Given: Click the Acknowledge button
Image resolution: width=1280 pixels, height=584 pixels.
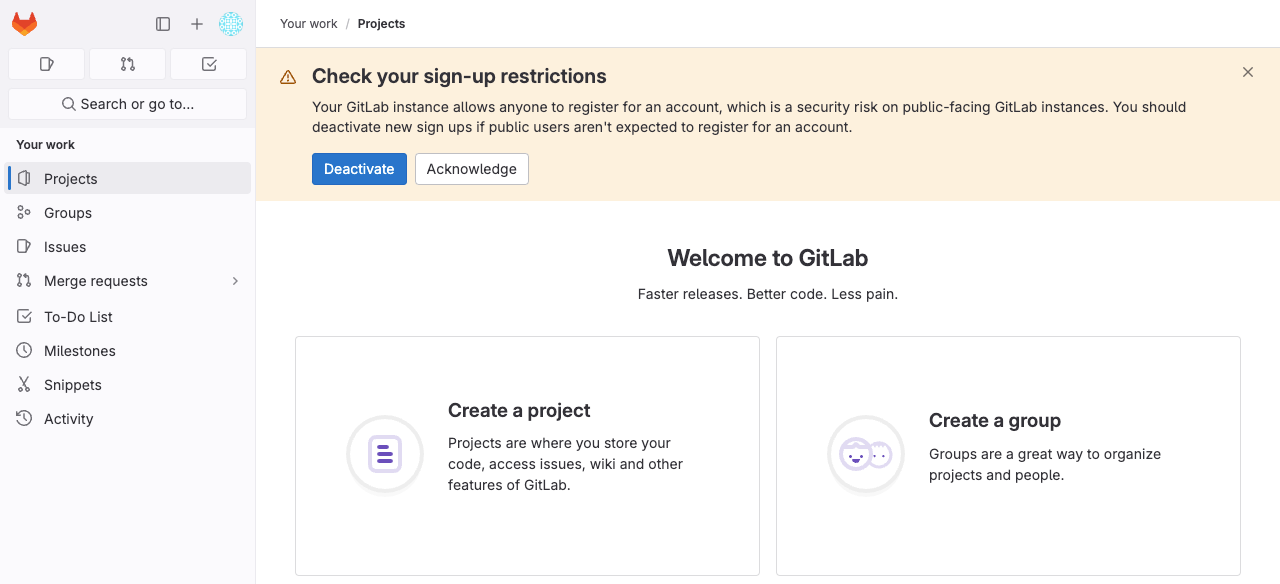Looking at the screenshot, I should [472, 169].
